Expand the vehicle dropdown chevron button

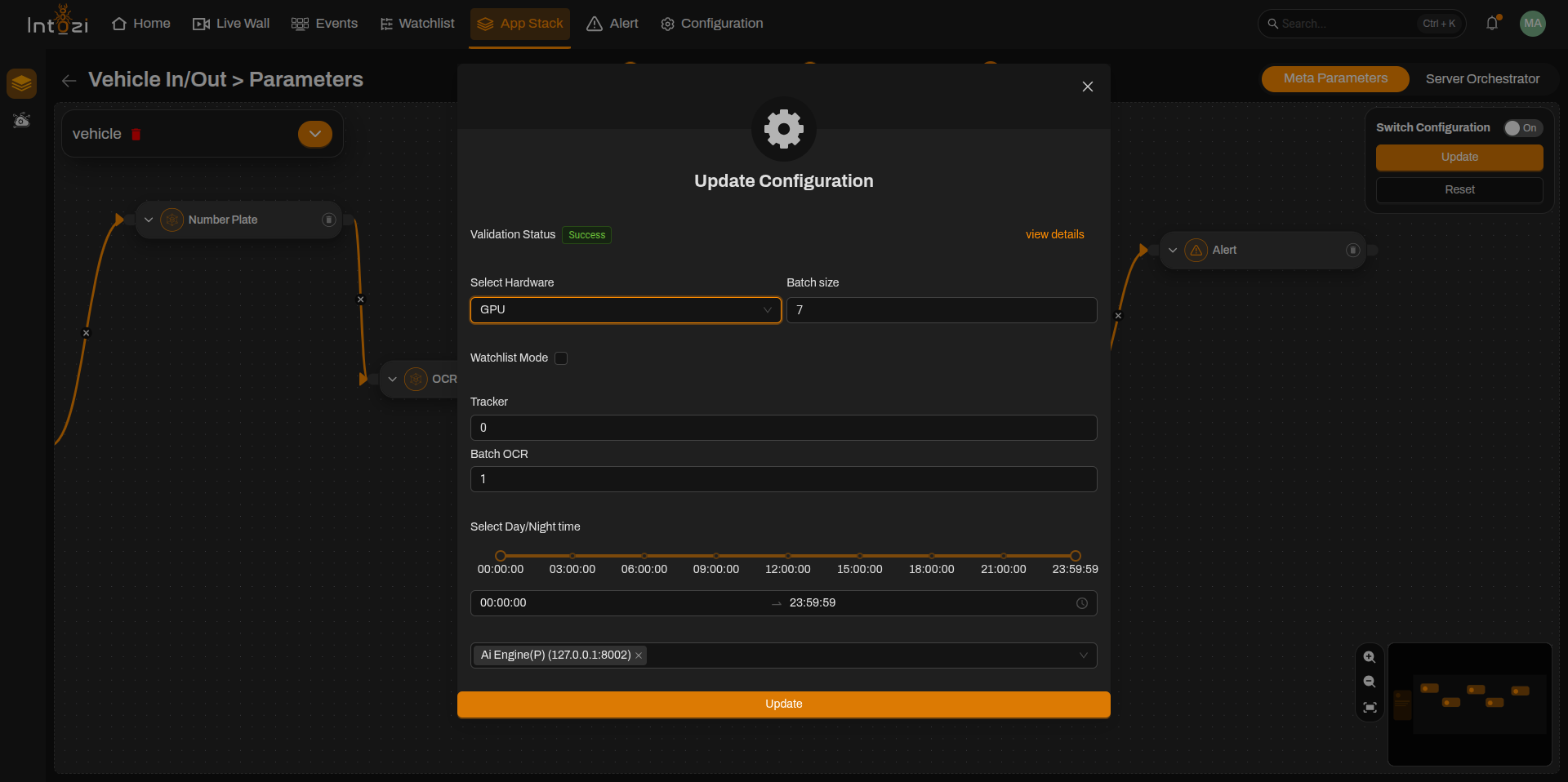click(x=315, y=134)
